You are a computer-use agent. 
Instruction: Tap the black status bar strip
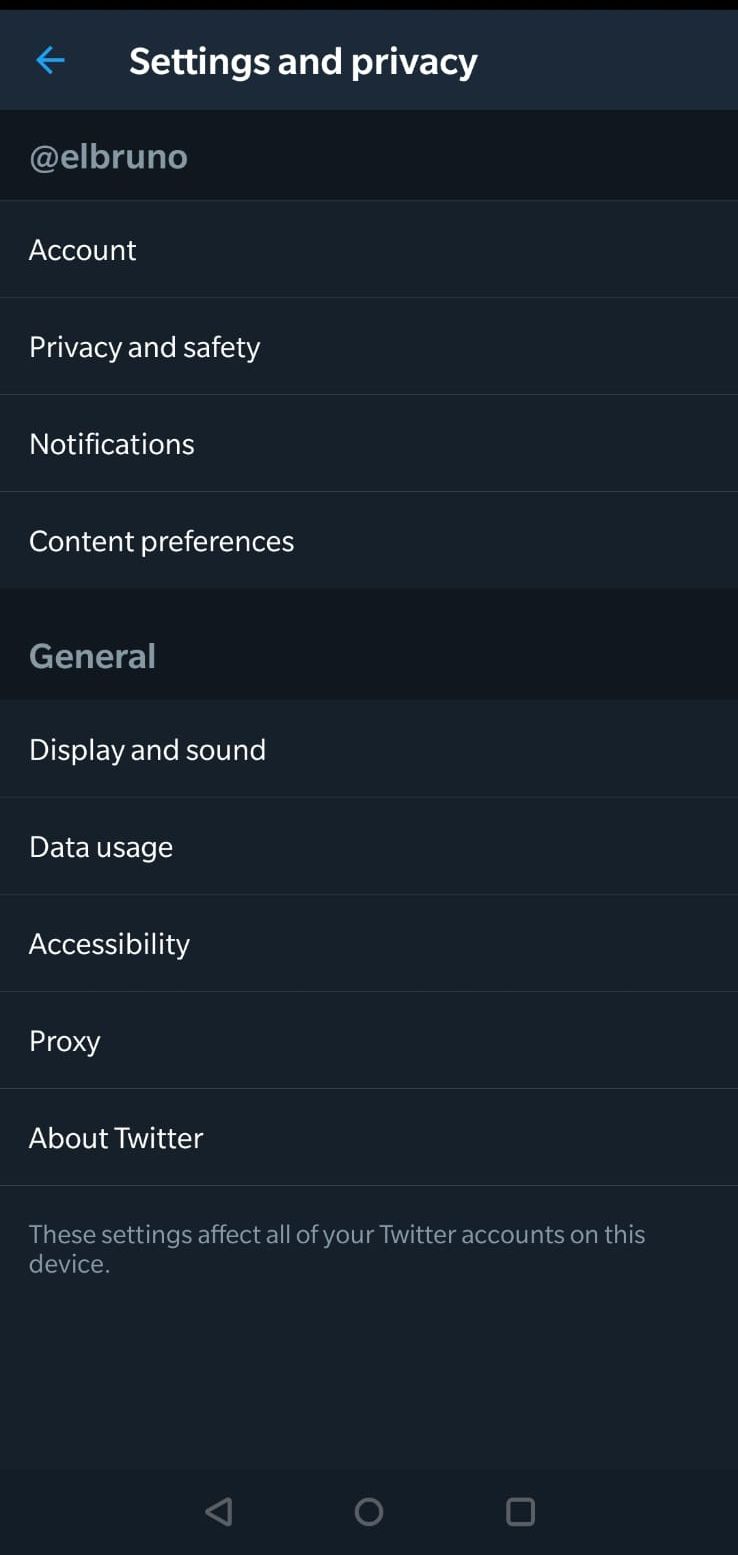369,5
